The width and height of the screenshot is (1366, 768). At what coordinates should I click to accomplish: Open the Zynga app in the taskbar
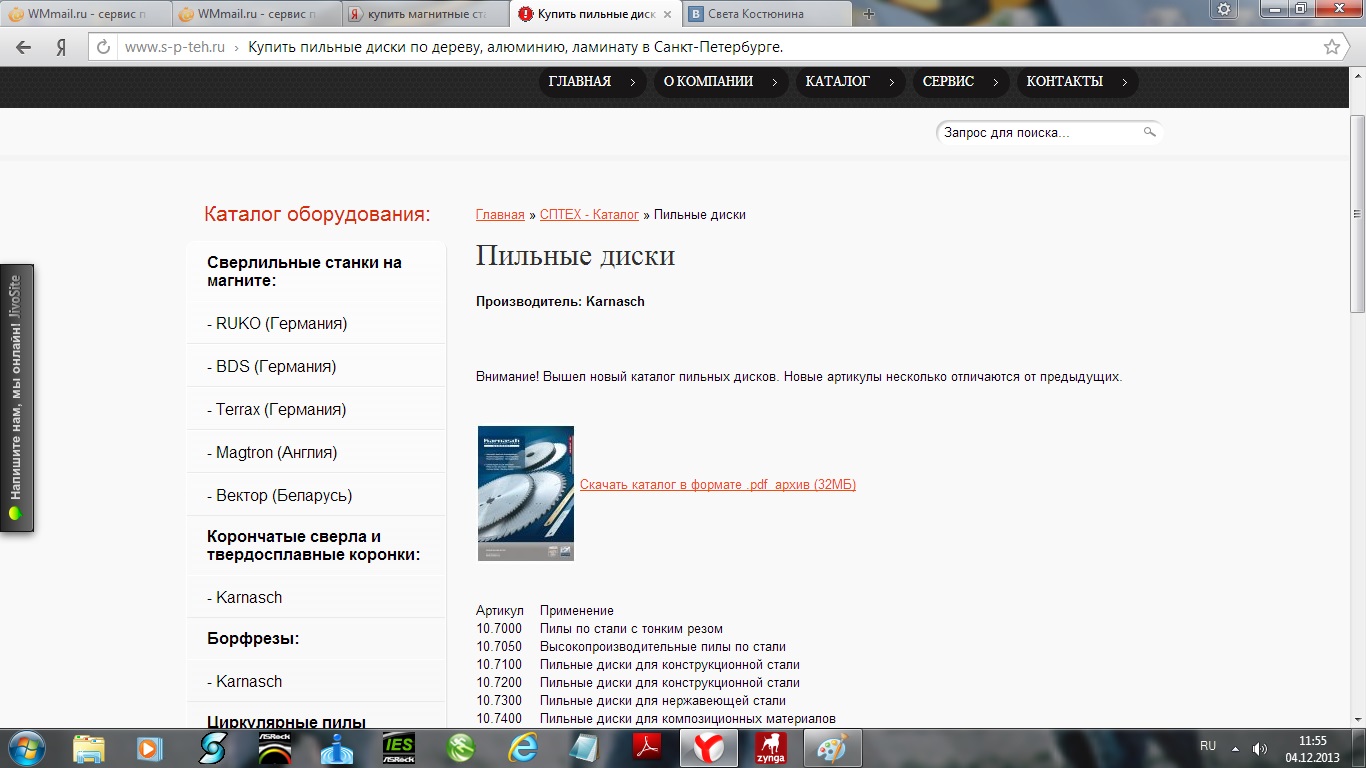[x=771, y=748]
